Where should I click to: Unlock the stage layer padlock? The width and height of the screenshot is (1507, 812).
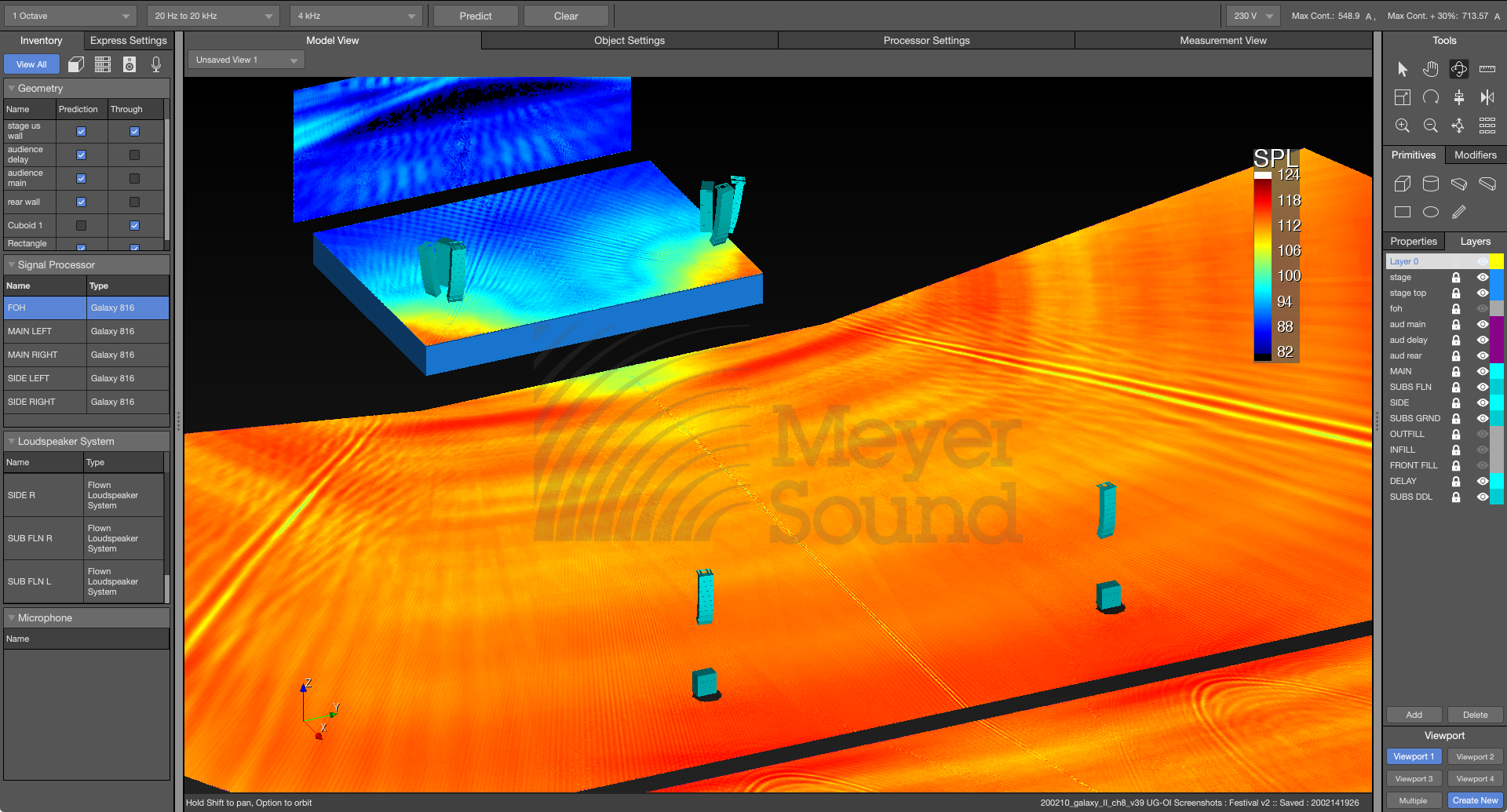click(x=1456, y=277)
